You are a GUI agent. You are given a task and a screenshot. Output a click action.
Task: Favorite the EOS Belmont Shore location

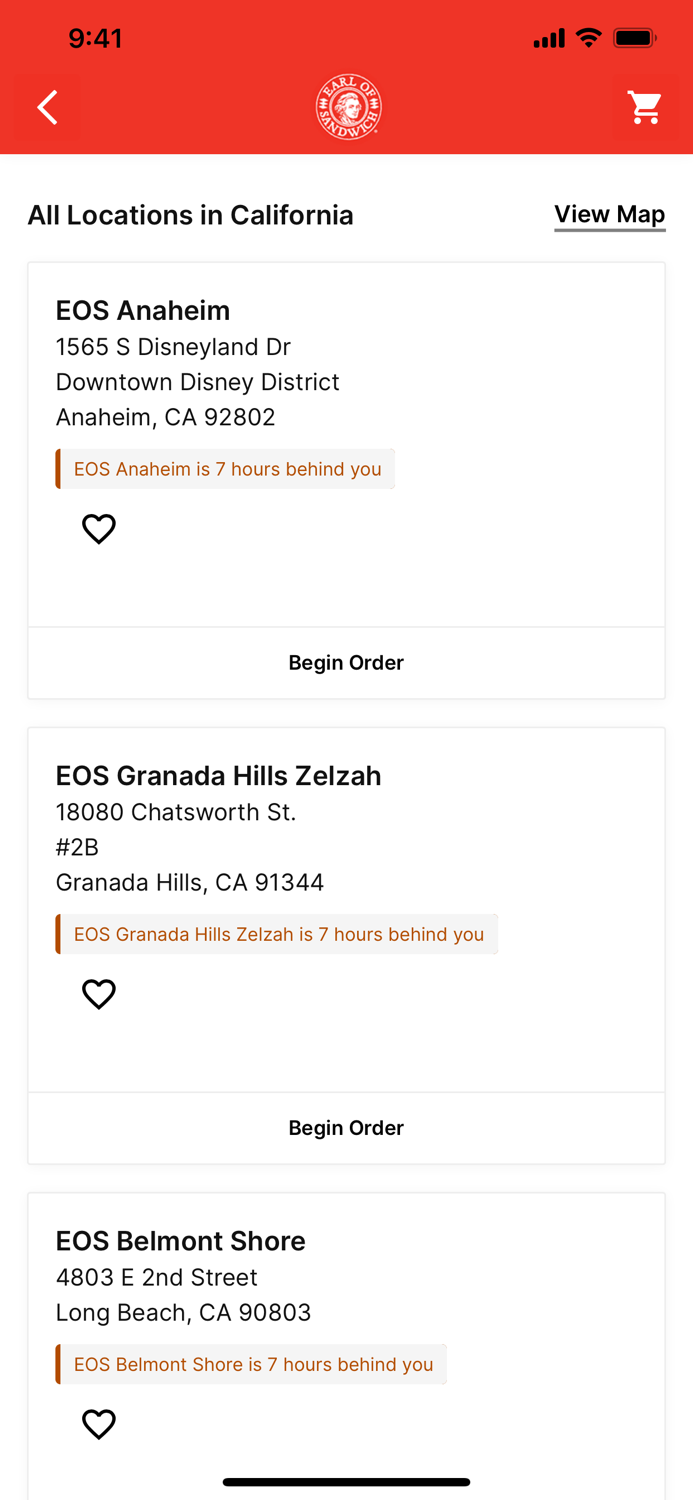click(99, 1423)
